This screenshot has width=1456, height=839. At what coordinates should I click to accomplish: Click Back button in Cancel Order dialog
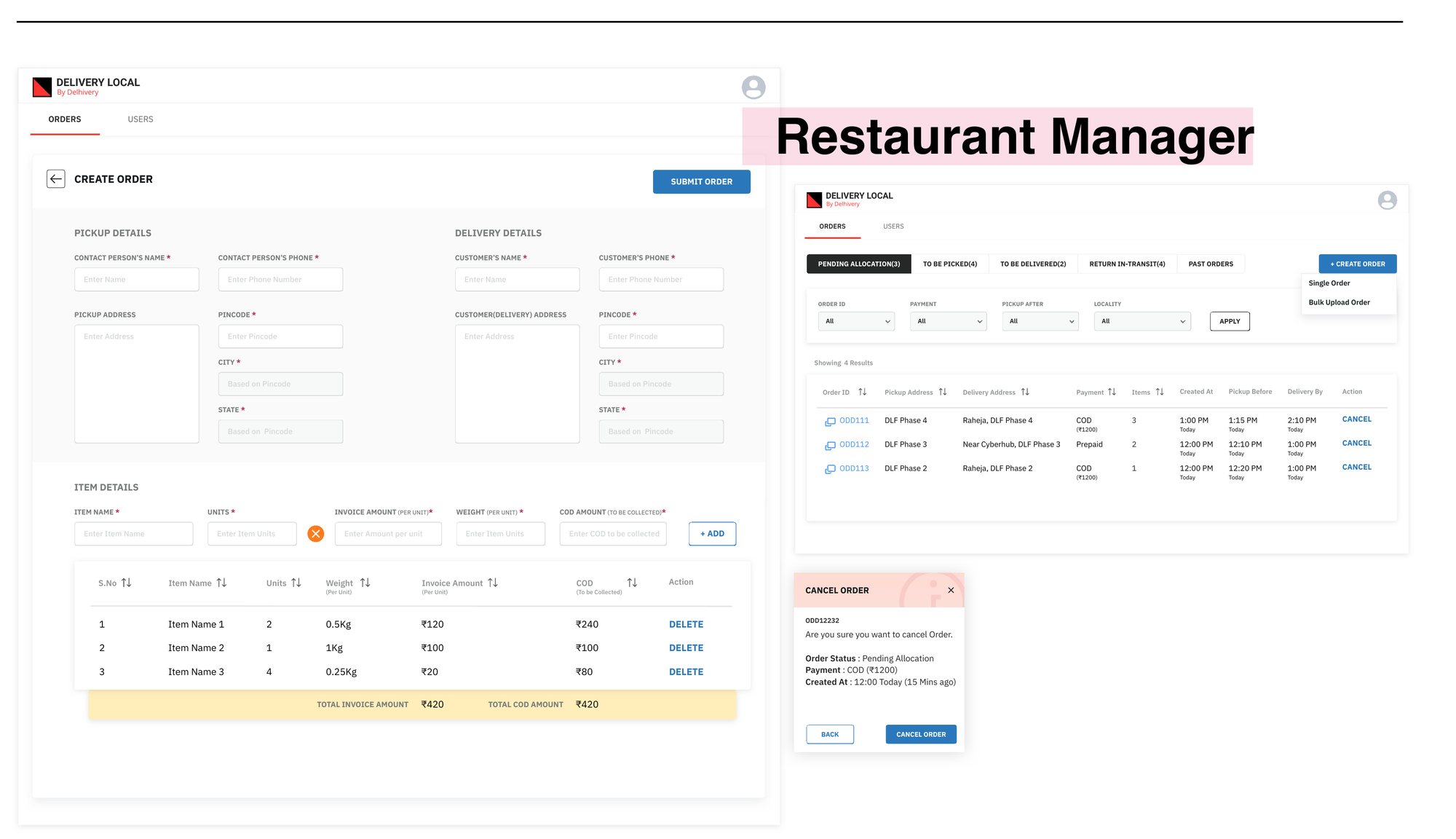coord(830,734)
